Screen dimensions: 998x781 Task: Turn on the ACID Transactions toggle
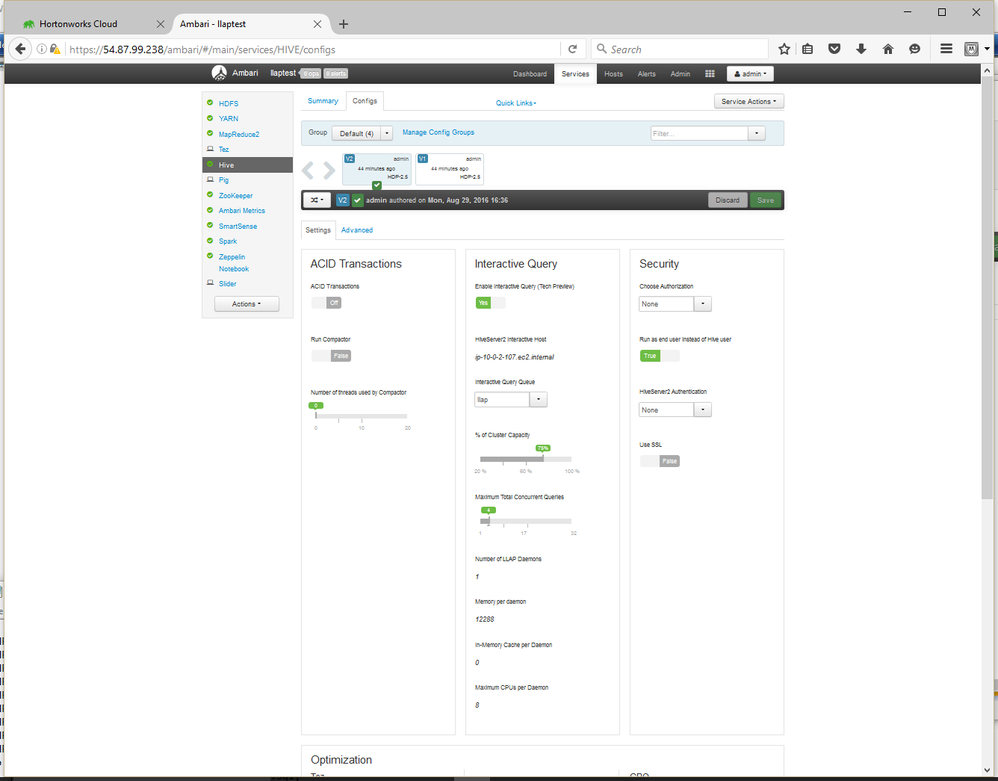pyautogui.click(x=322, y=302)
